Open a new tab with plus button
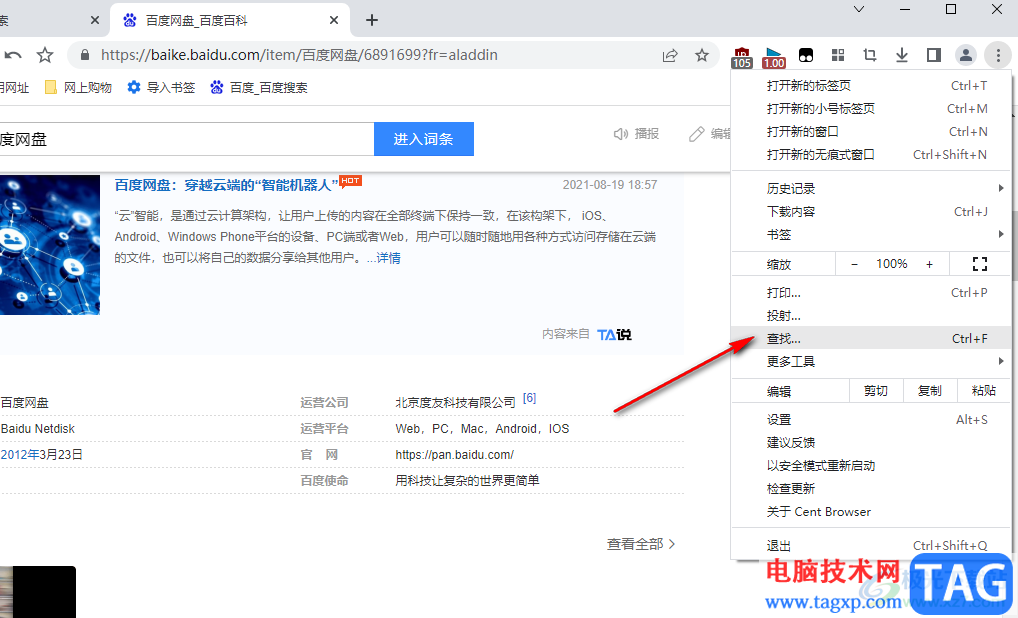Viewport: 1018px width, 618px height. click(371, 20)
